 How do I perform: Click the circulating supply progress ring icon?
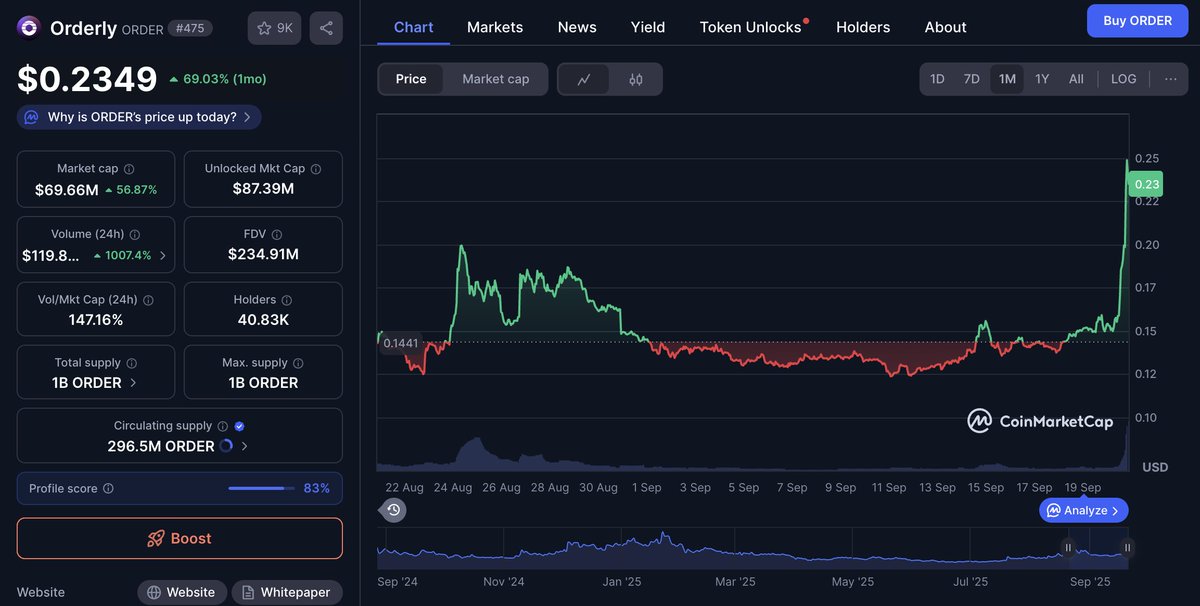pos(226,446)
